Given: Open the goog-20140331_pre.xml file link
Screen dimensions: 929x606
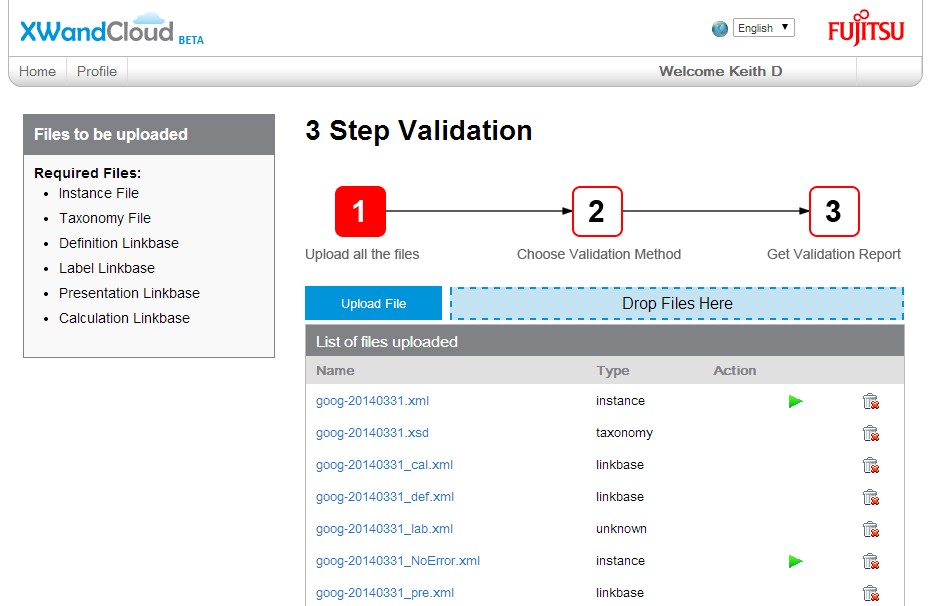Looking at the screenshot, I should click(384, 593).
